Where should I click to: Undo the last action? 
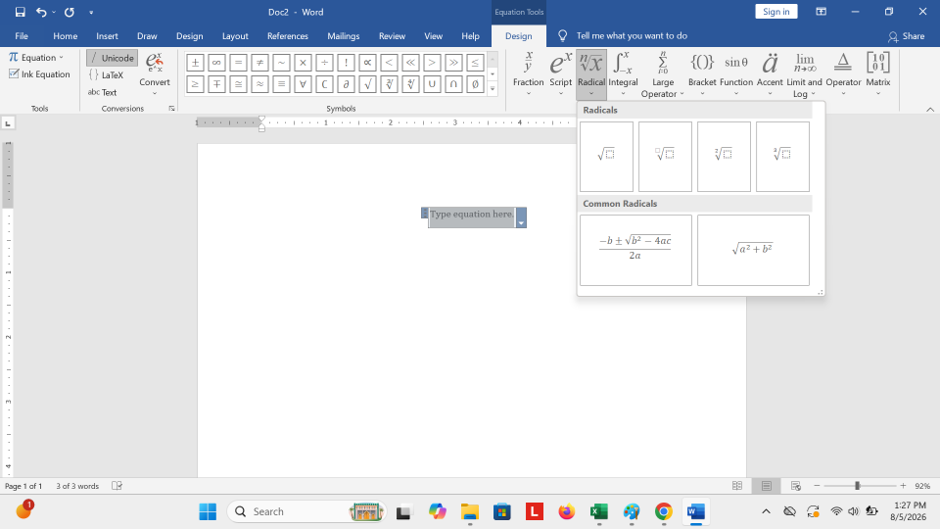(41, 12)
